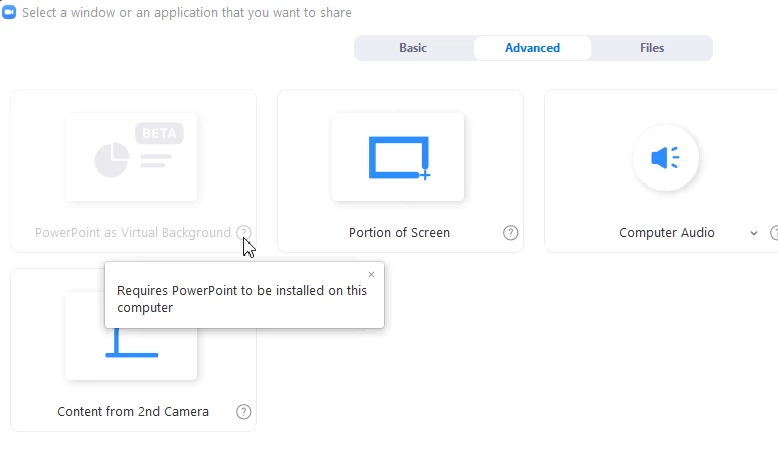
Task: Expand the Computer Audio dropdown arrow
Action: (754, 233)
